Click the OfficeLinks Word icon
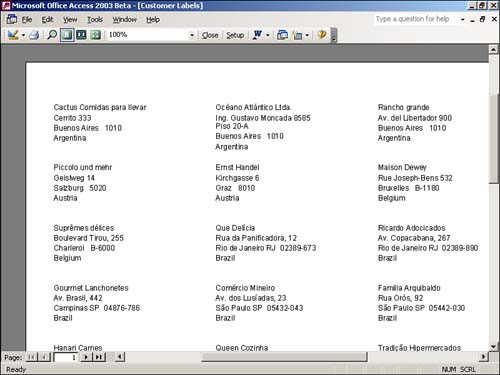 click(258, 35)
